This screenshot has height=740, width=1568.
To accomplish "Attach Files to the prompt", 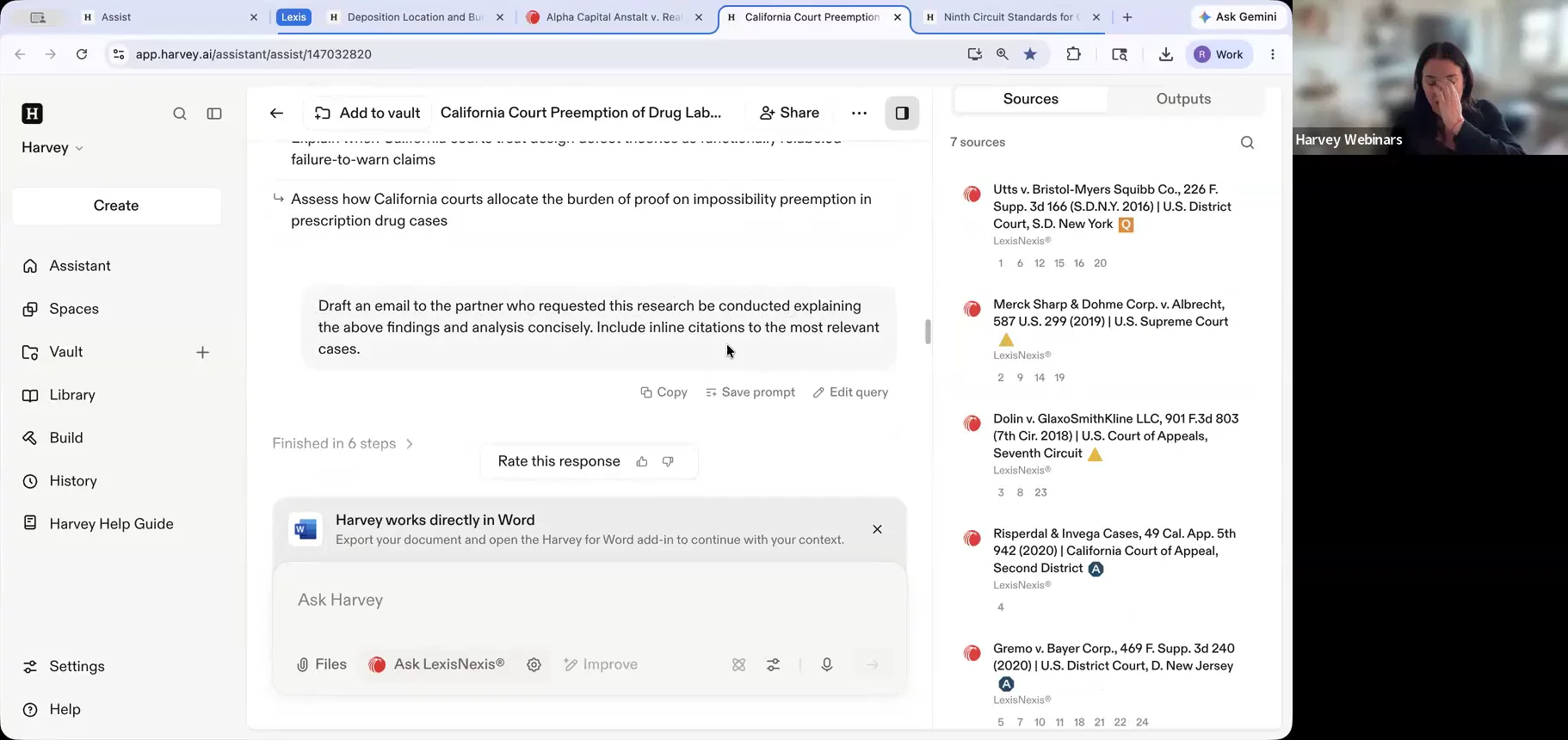I will [x=321, y=664].
